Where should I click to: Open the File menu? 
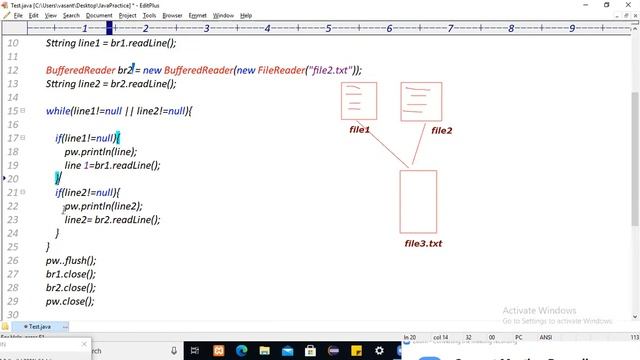(18, 16)
